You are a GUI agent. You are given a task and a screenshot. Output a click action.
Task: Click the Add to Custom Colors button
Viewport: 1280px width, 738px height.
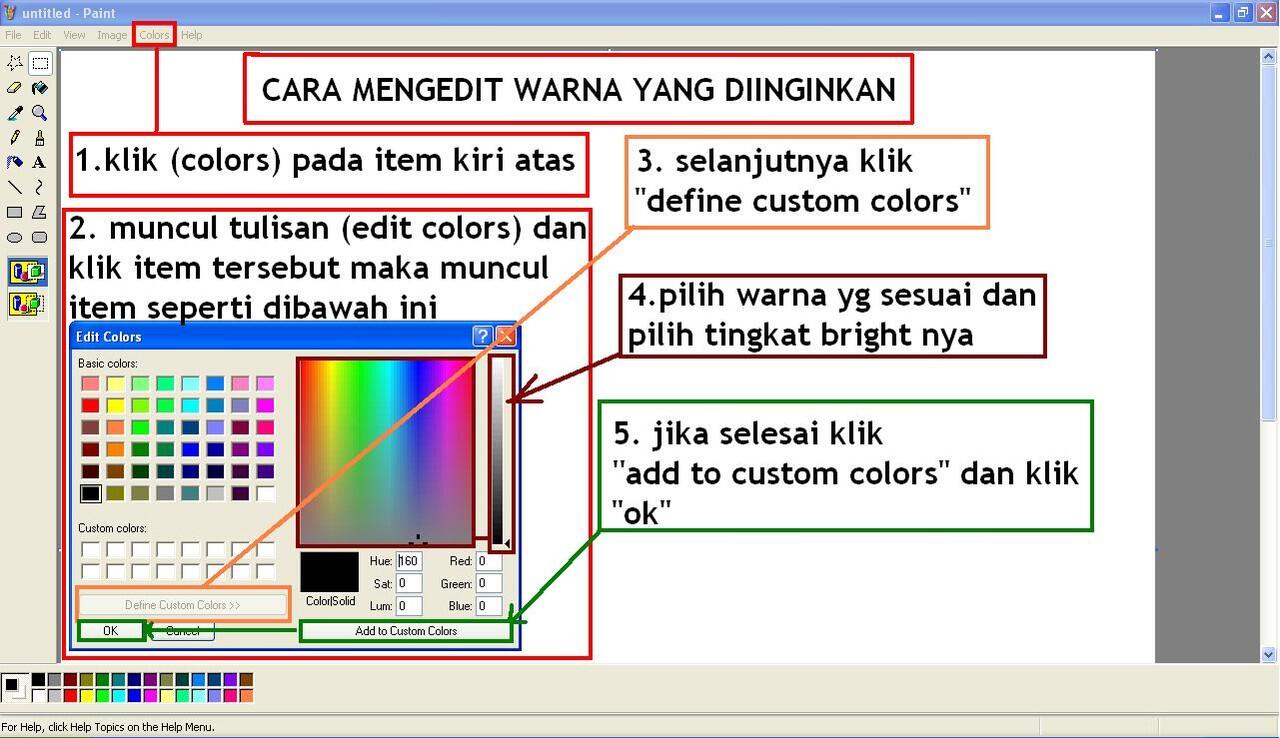click(x=406, y=631)
